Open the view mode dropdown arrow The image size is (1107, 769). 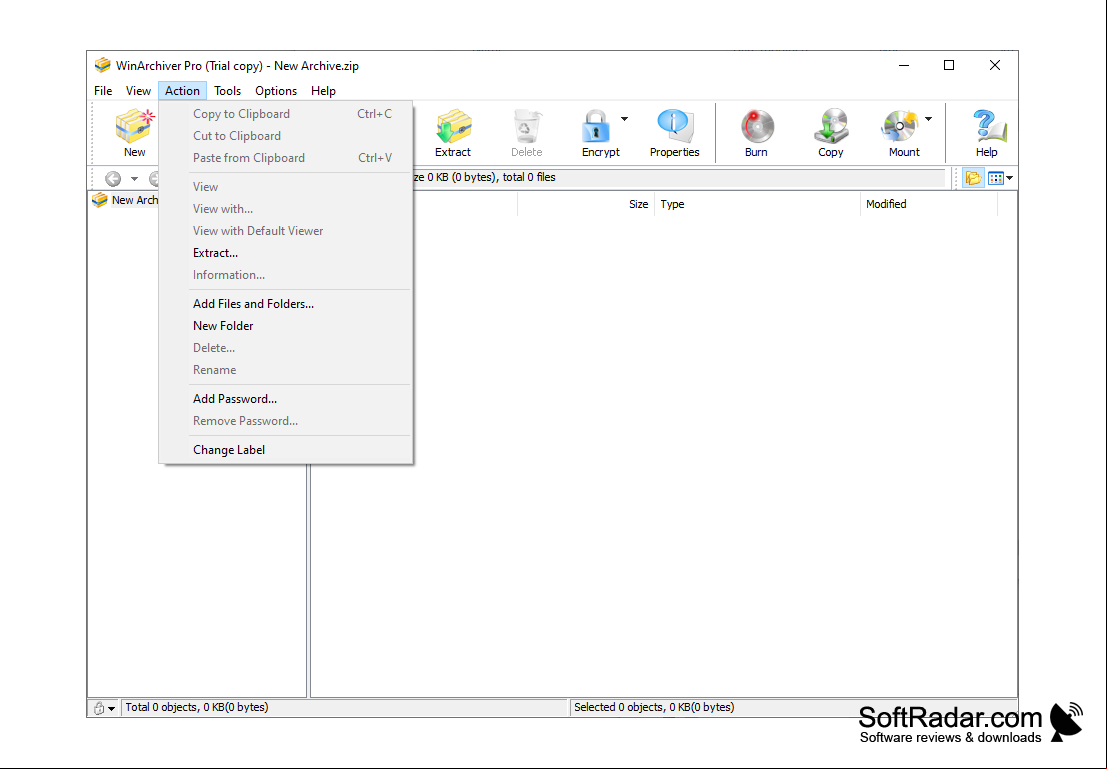[1010, 178]
